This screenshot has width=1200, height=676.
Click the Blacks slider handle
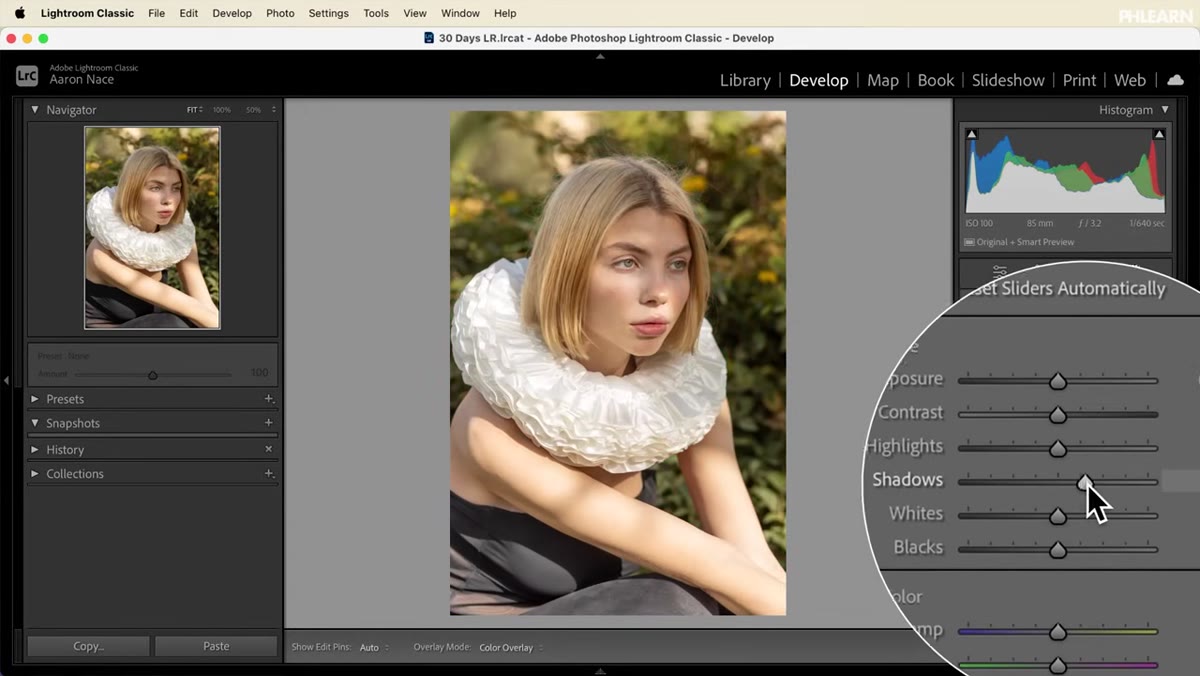1057,549
